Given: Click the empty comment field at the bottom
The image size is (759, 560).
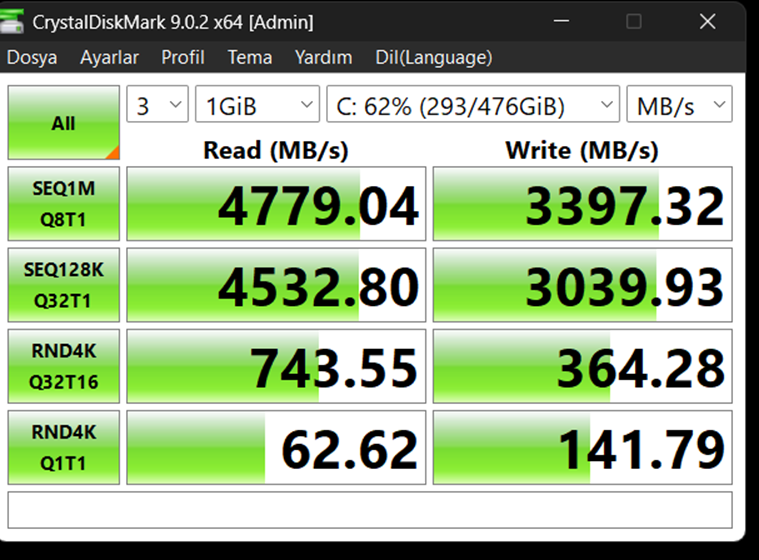Looking at the screenshot, I should 370,510.
